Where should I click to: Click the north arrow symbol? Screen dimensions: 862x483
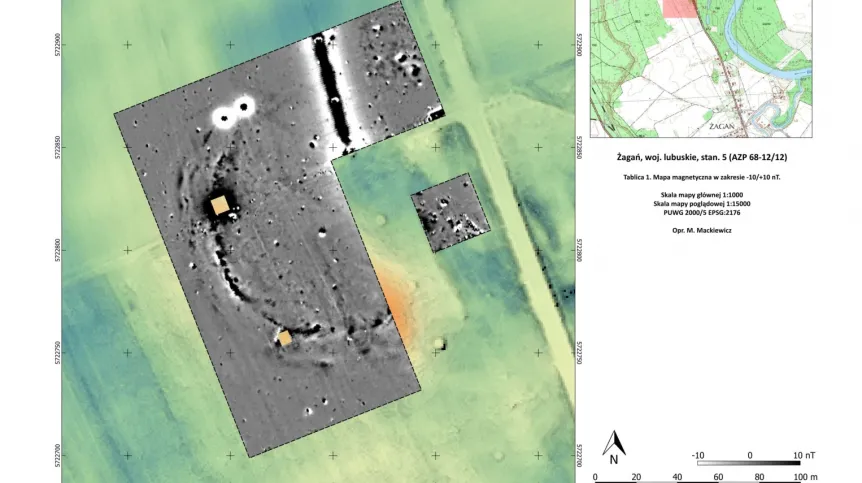[x=614, y=447]
